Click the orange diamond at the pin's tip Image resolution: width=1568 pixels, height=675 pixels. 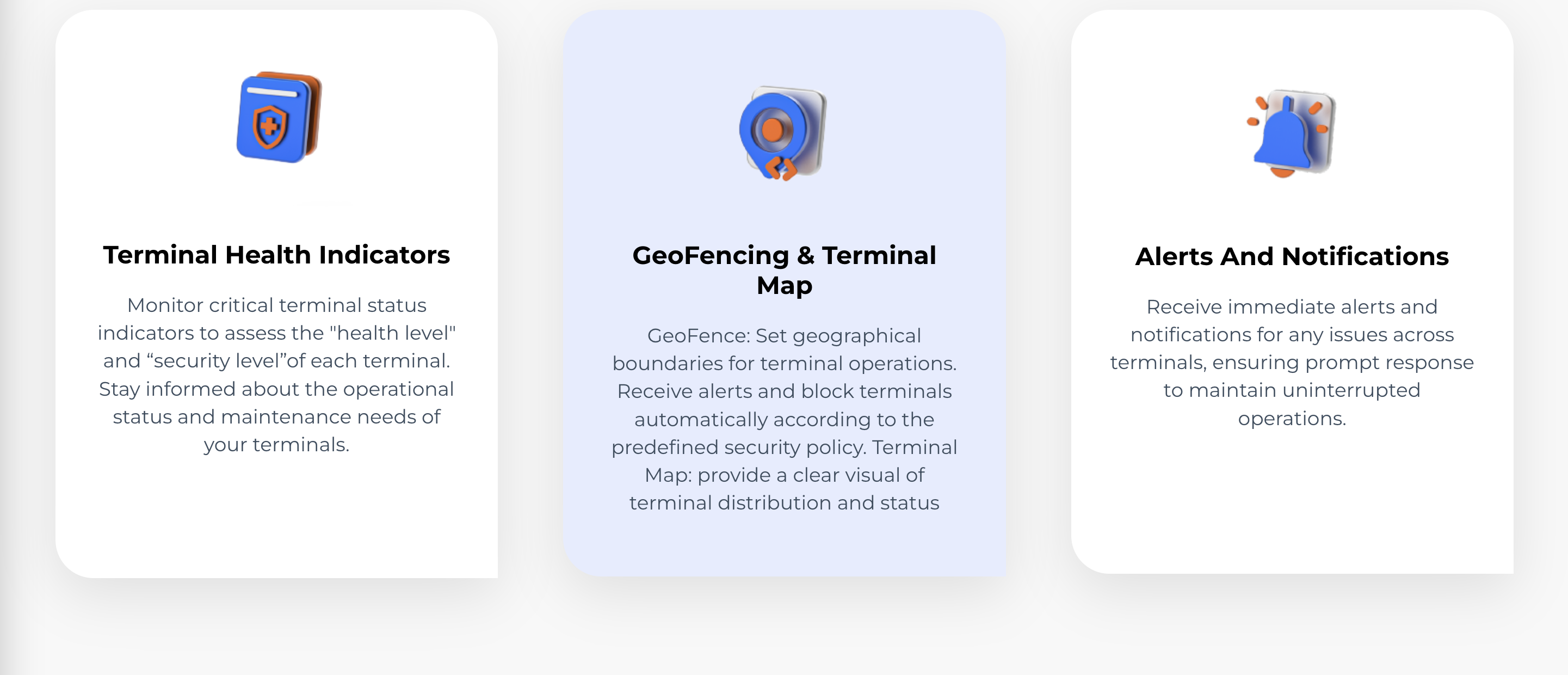tap(780, 169)
